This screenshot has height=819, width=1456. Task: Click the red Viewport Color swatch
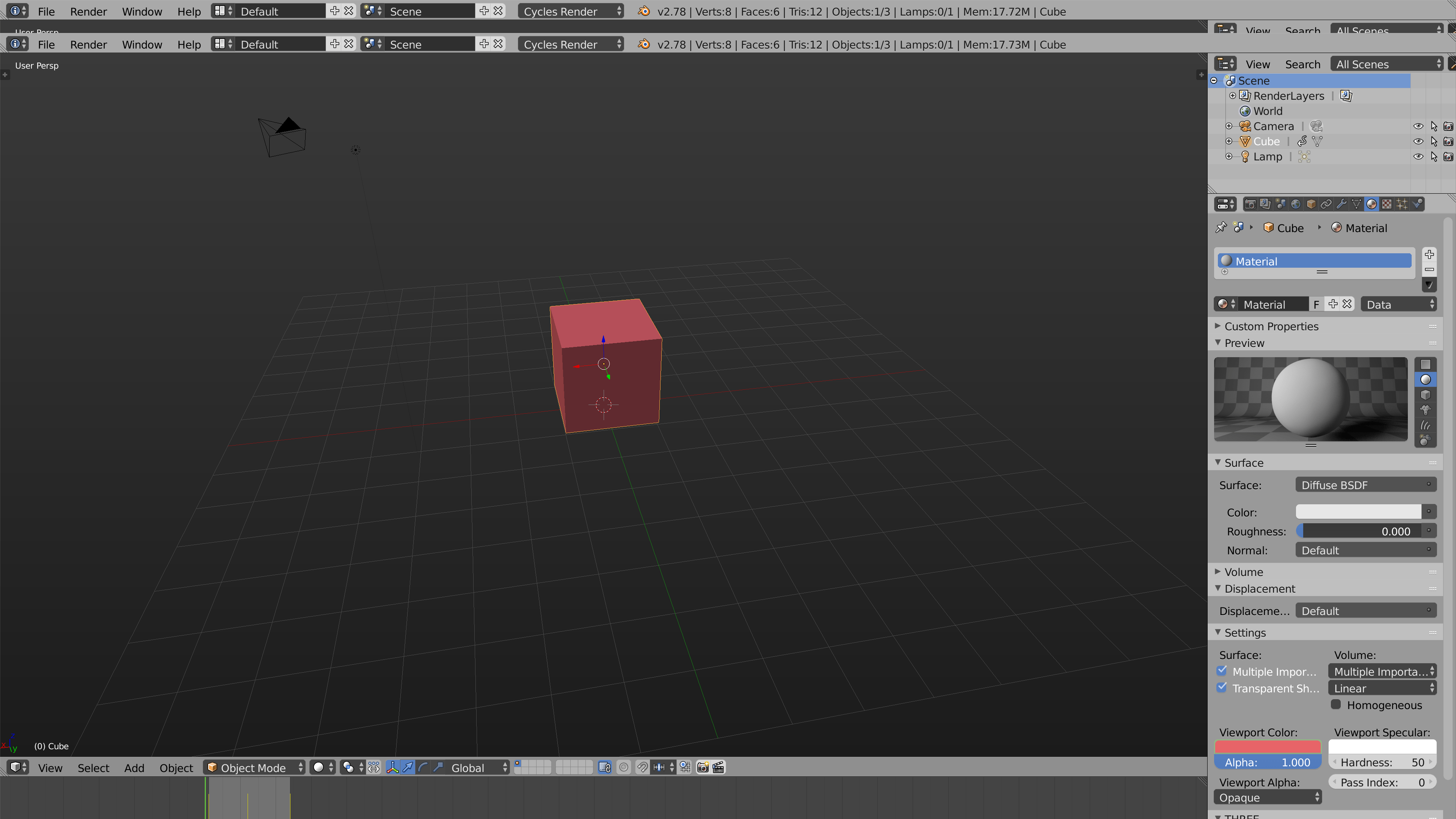pos(1267,747)
